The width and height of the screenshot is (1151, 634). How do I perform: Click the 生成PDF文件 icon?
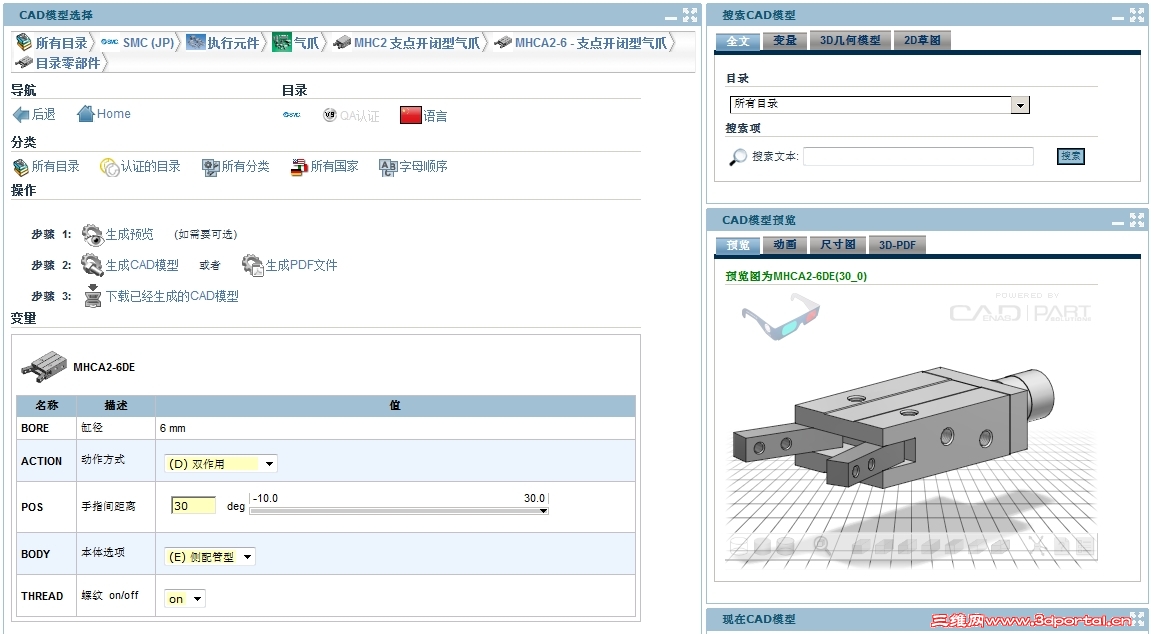(x=253, y=265)
